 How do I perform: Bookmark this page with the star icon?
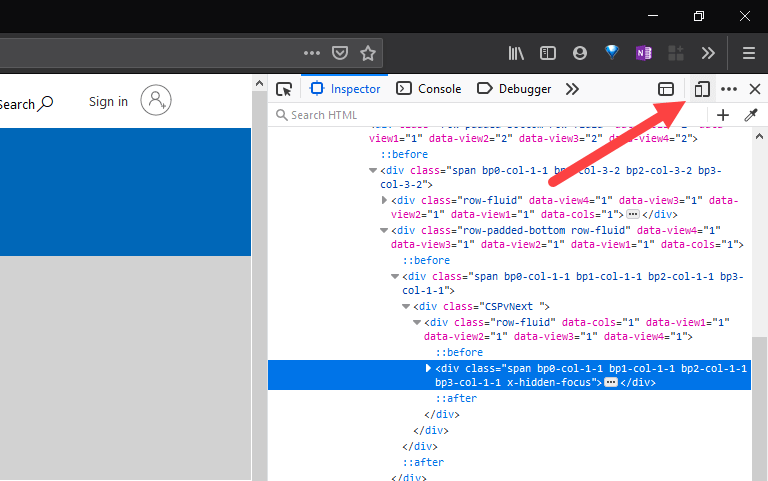368,53
